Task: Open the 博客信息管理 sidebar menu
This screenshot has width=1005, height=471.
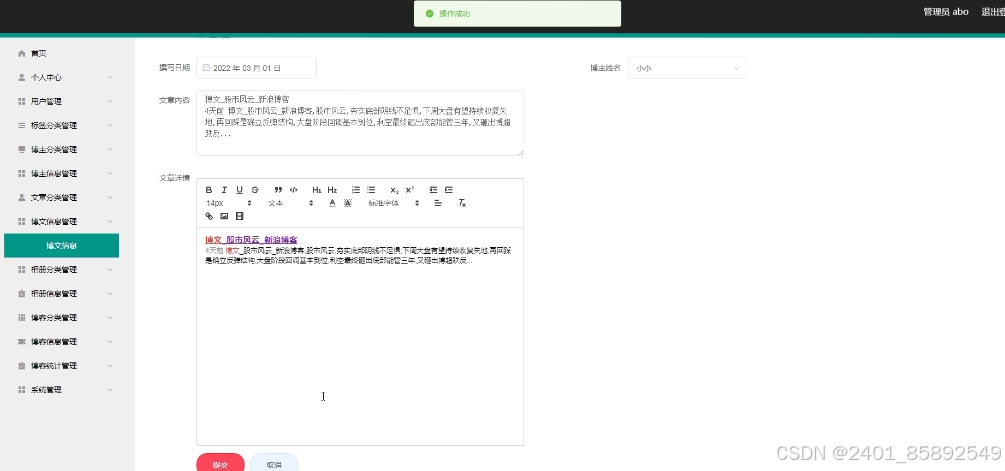Action: coord(62,342)
